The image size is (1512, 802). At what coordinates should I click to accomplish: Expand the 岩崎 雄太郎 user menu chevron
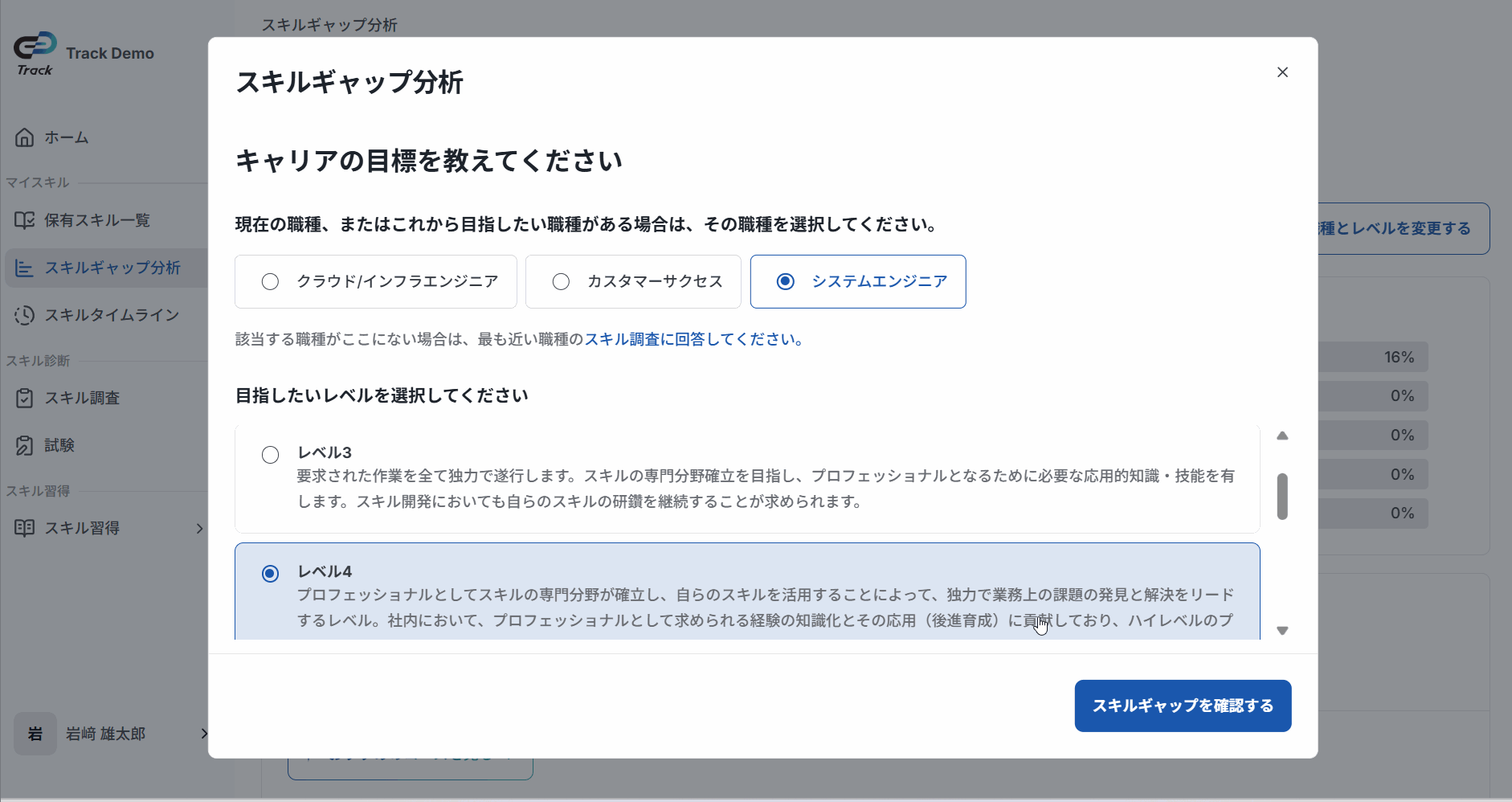pyautogui.click(x=203, y=734)
